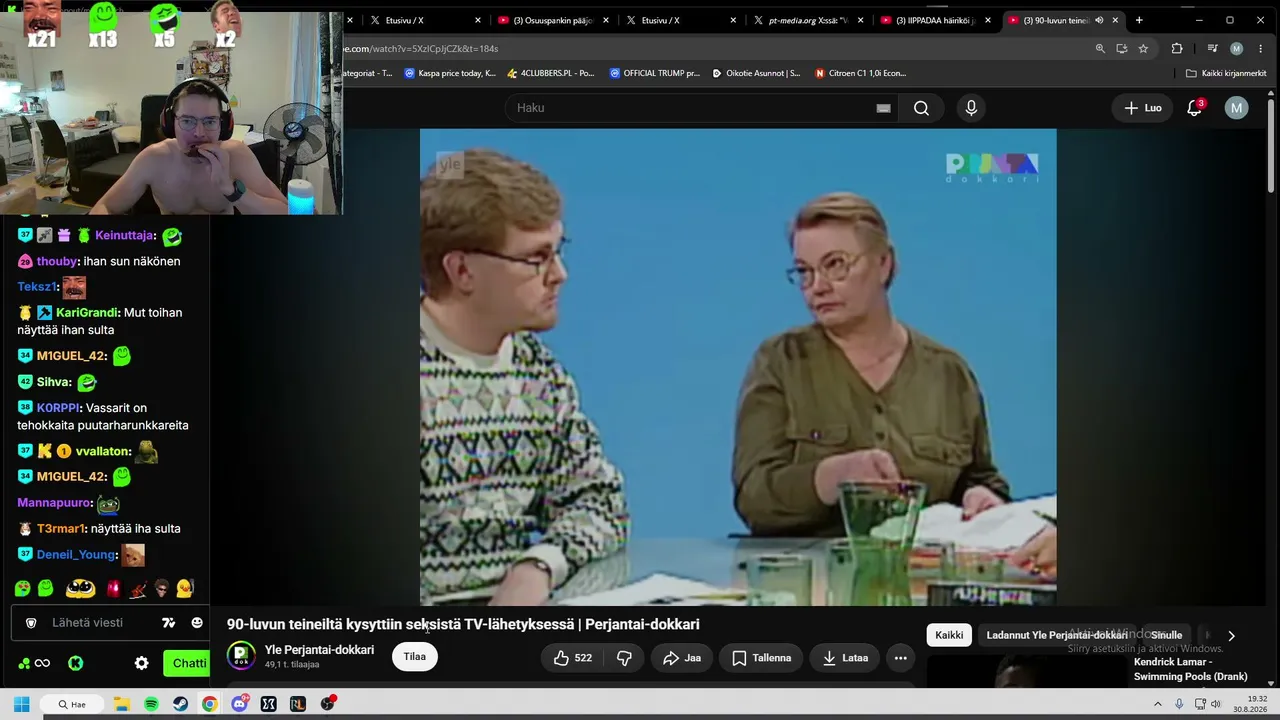
Task: Open more actions menu for the video
Action: 900,658
